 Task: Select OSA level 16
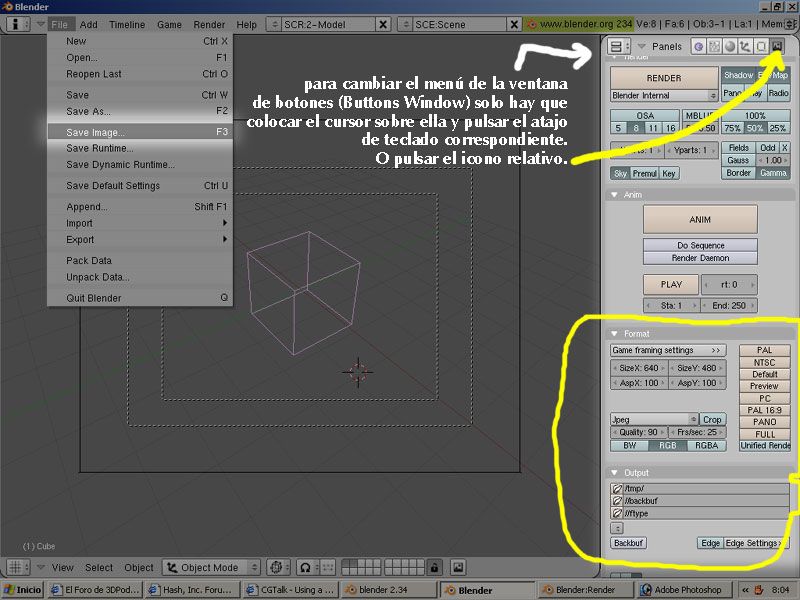click(670, 128)
